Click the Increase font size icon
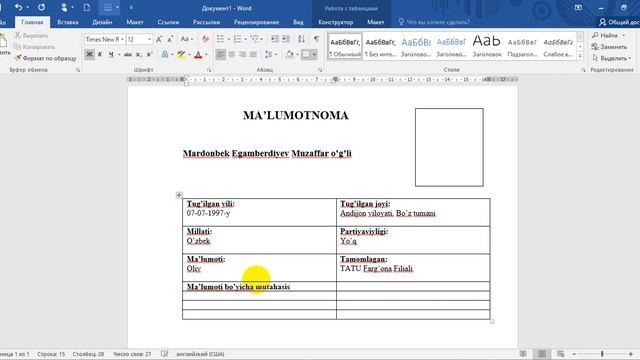This screenshot has height=360, width=640. pos(160,39)
